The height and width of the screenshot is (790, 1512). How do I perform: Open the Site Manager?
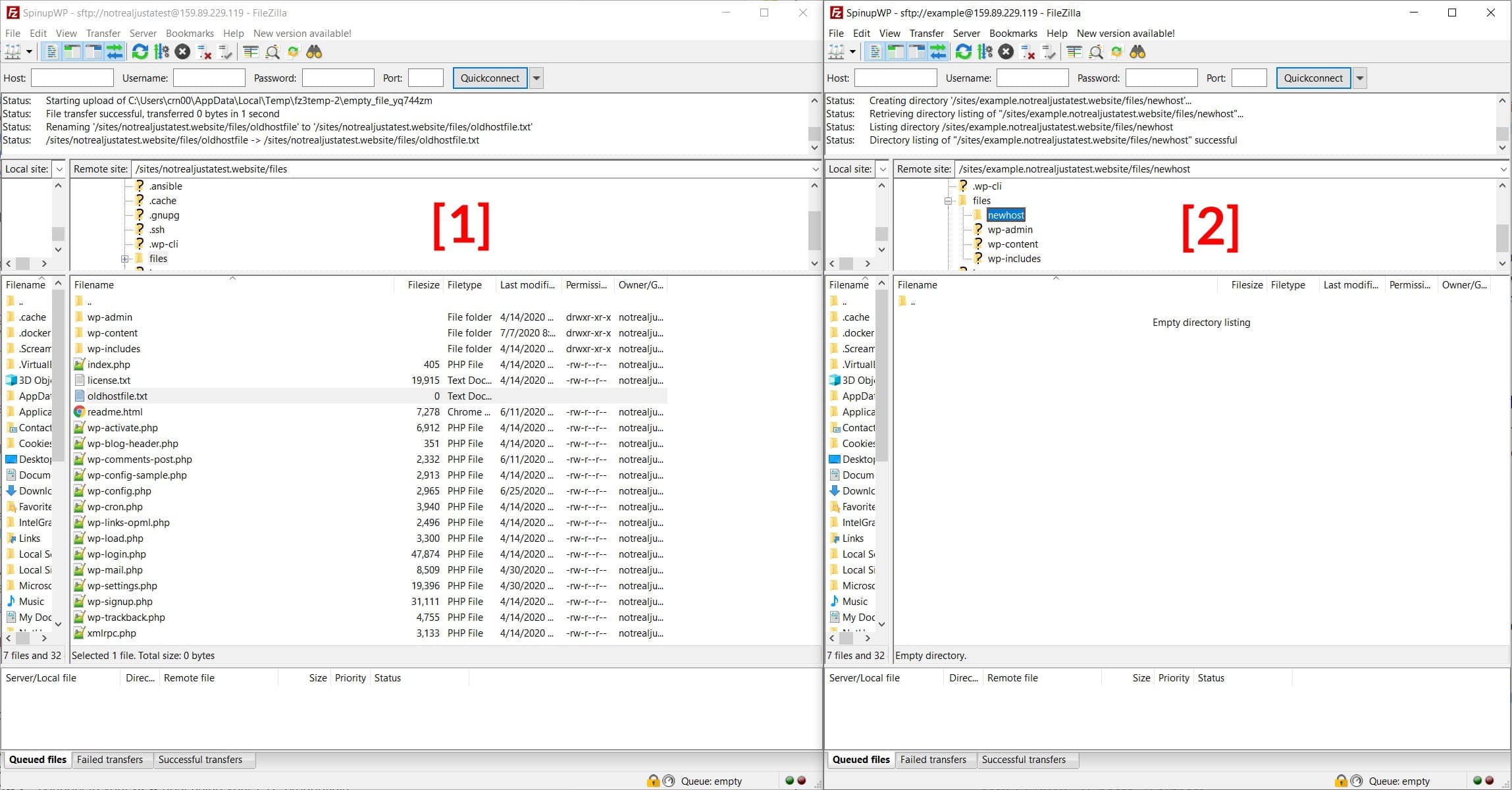[13, 51]
